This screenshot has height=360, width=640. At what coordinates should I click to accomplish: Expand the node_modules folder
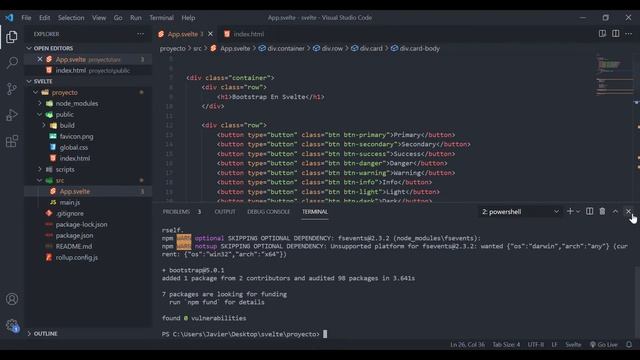click(40, 103)
